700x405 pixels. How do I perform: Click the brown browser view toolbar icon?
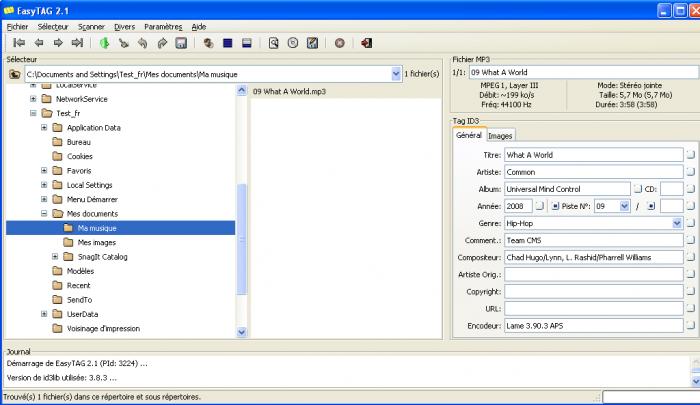[208, 43]
